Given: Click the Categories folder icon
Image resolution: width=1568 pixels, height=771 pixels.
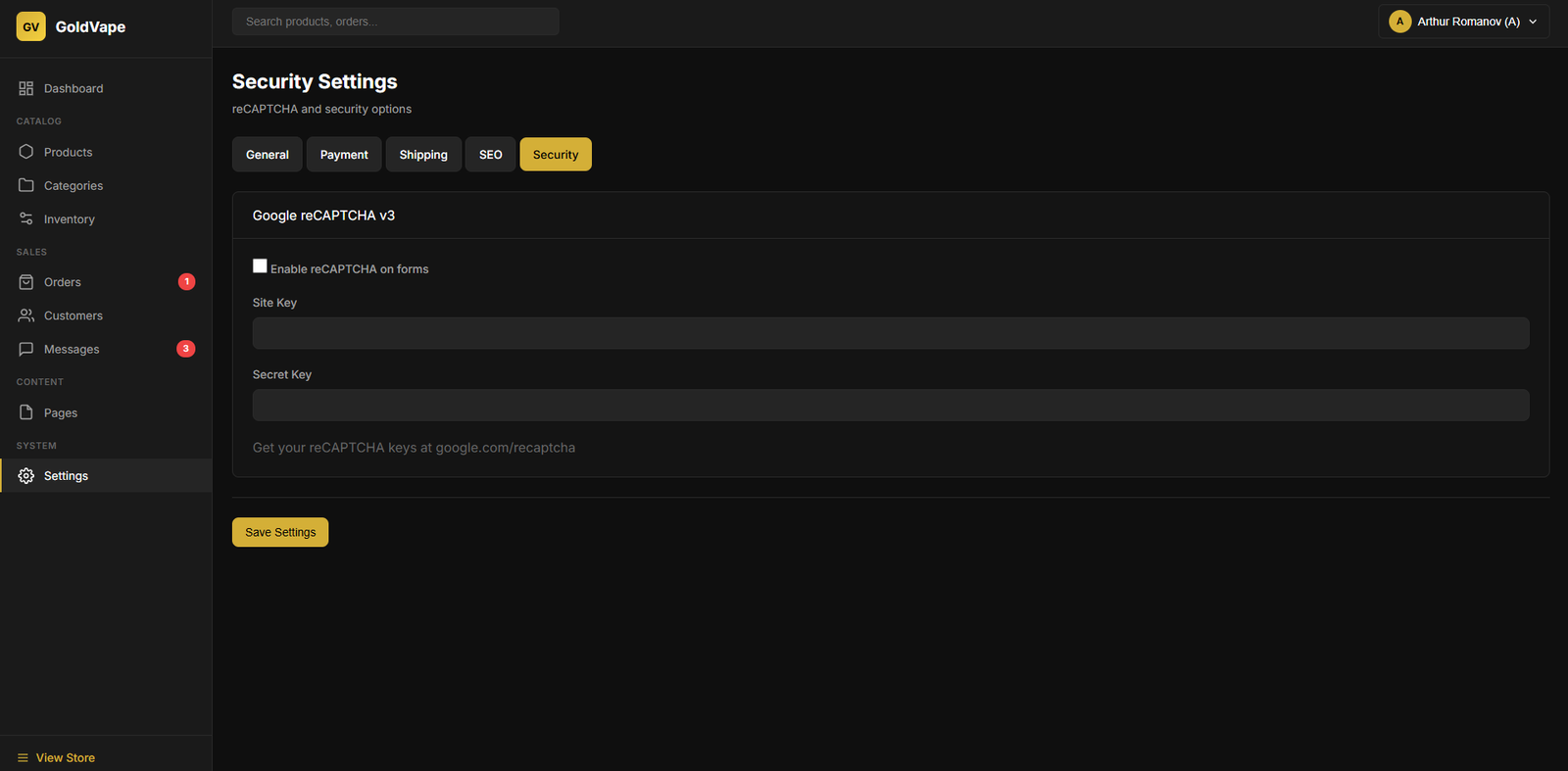Looking at the screenshot, I should [x=26, y=185].
